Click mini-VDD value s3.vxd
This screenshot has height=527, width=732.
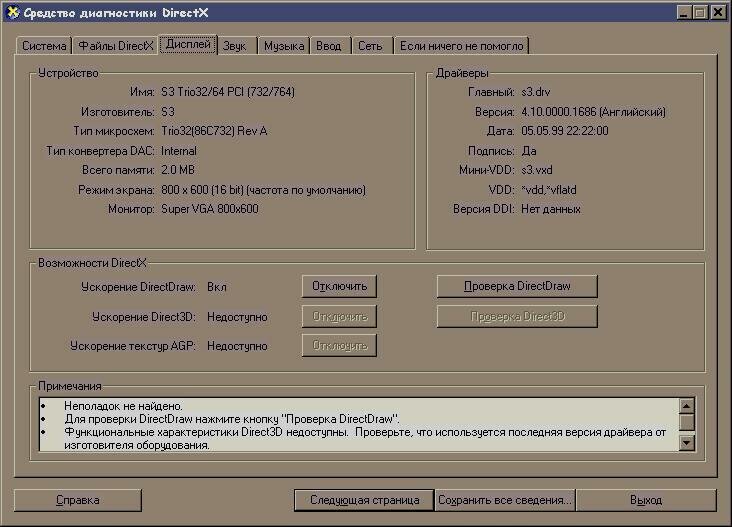coord(537,170)
